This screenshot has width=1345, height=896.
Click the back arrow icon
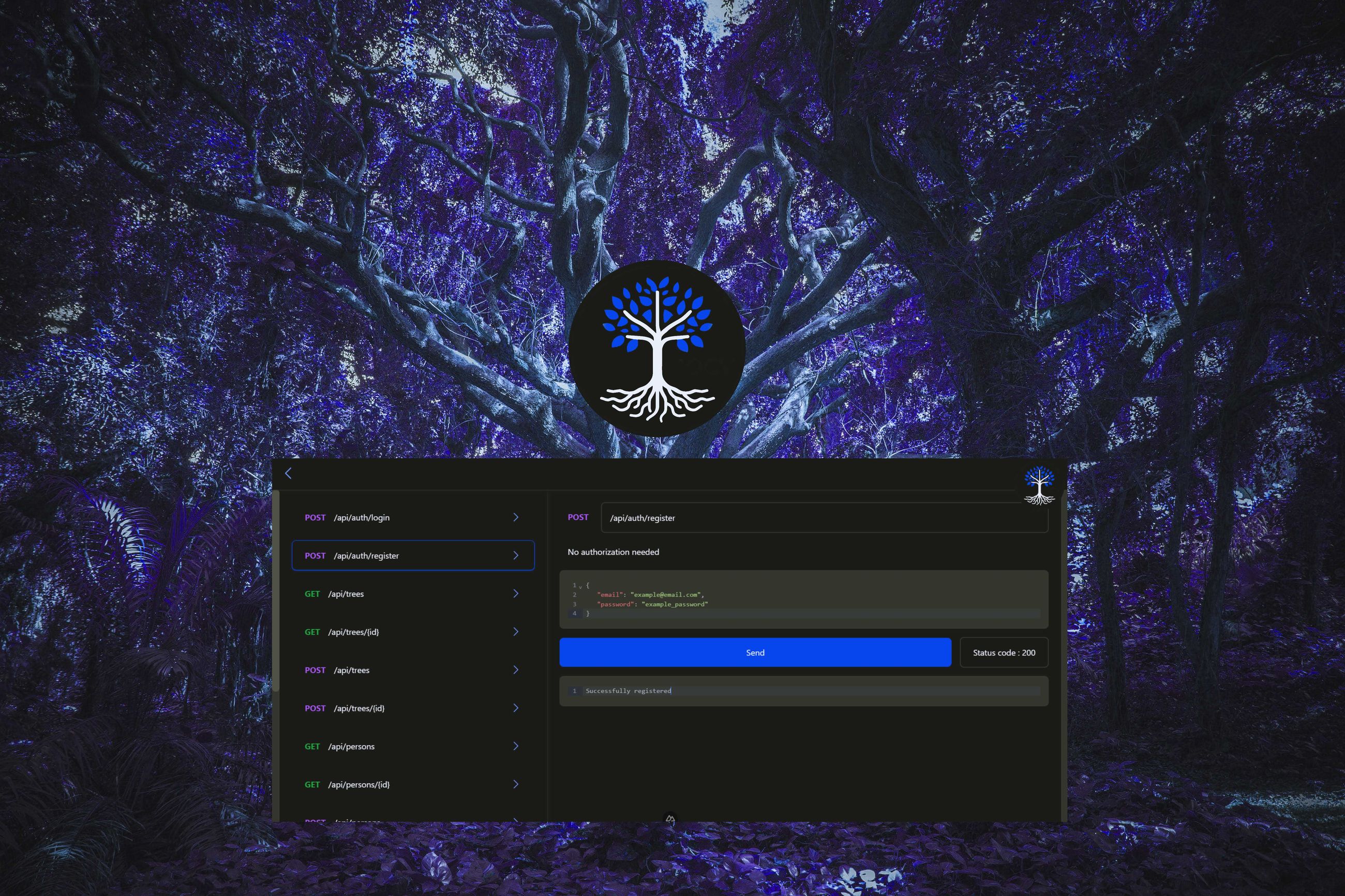pyautogui.click(x=288, y=473)
